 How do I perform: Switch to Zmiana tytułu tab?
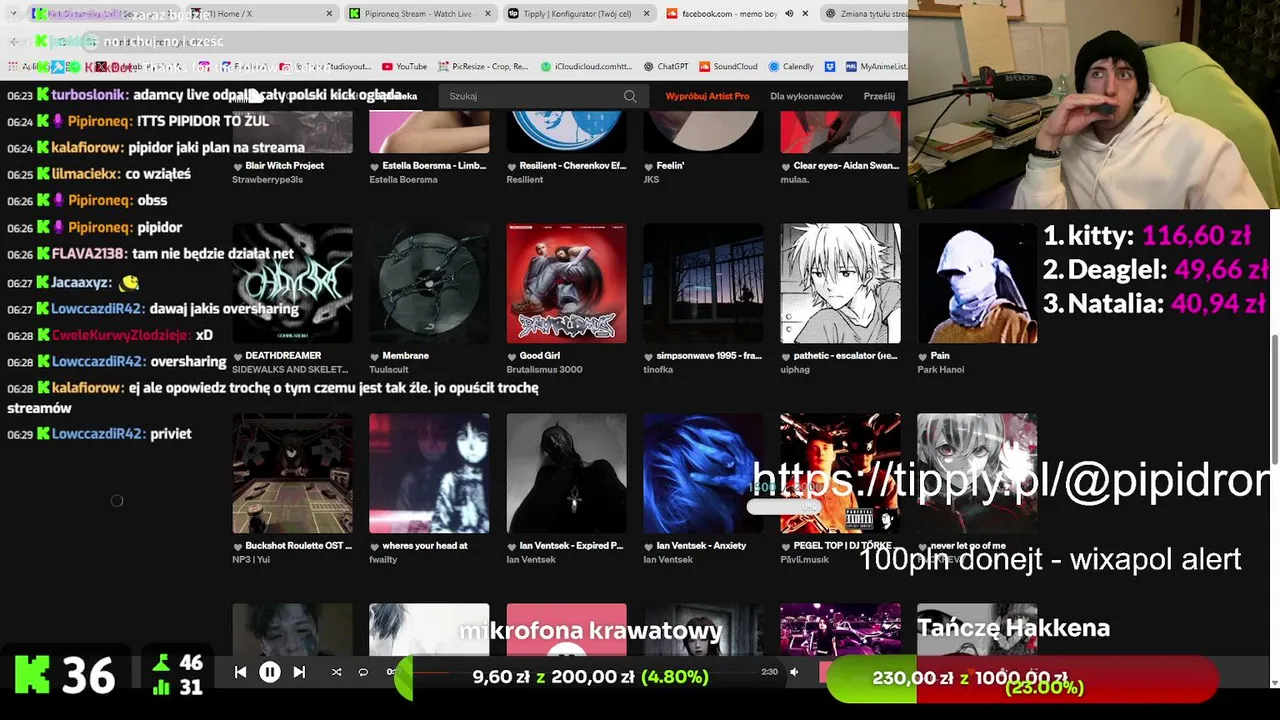[866, 14]
